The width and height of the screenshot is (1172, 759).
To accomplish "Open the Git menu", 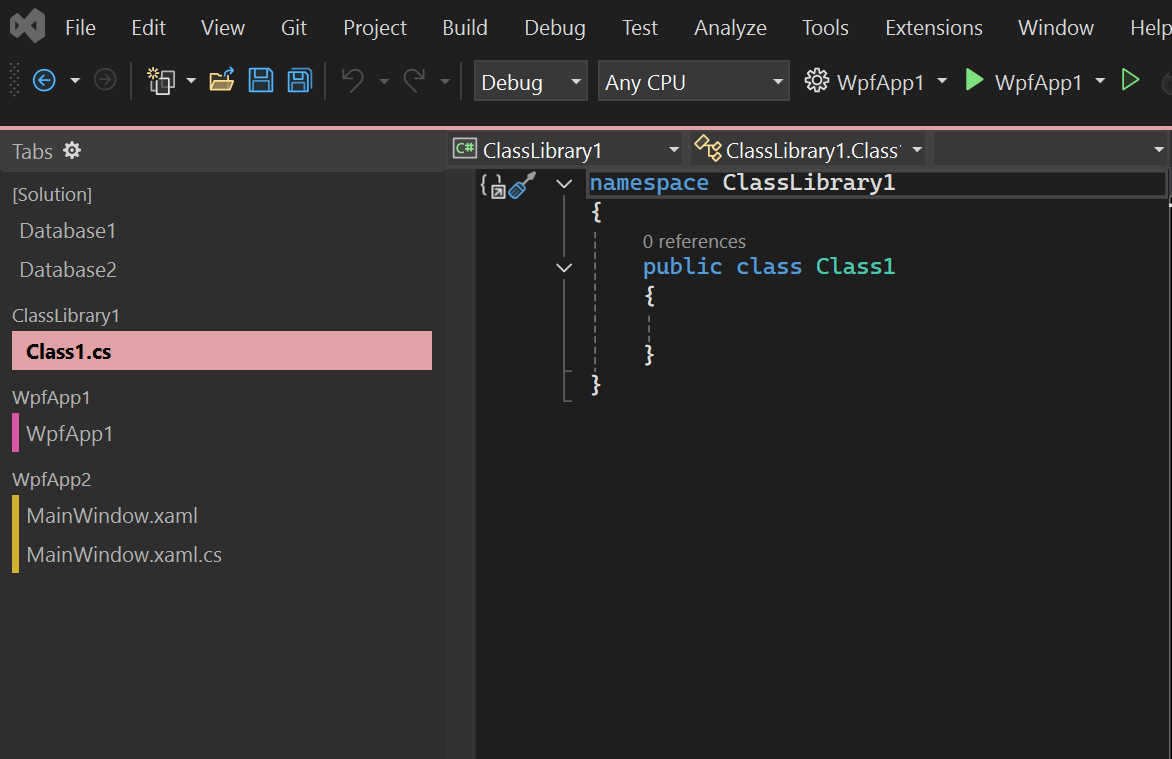I will click(x=293, y=28).
